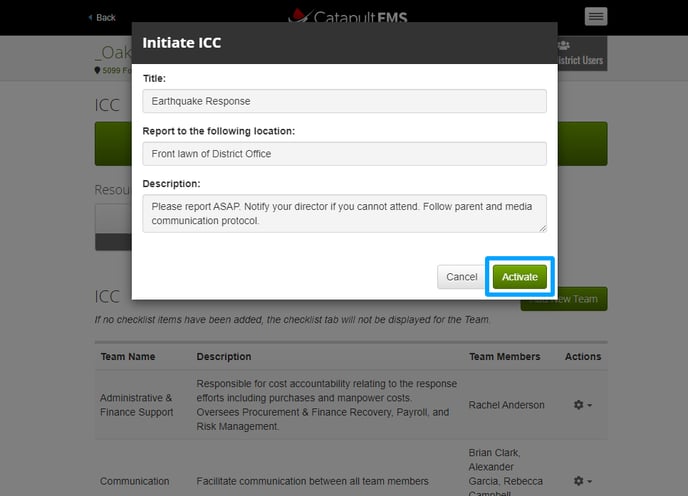This screenshot has height=496, width=688.
Task: Select the Rachel Anderson team member cell
Action: 506,405
